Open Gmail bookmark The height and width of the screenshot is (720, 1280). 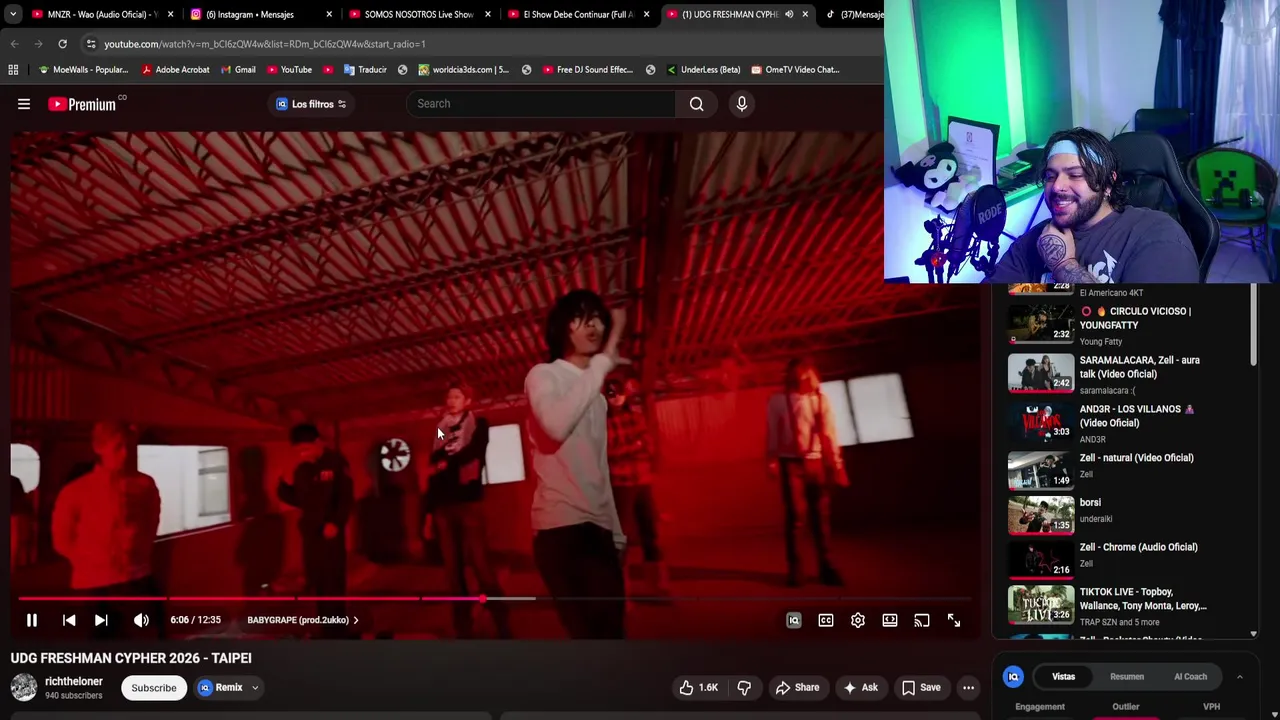(237, 70)
